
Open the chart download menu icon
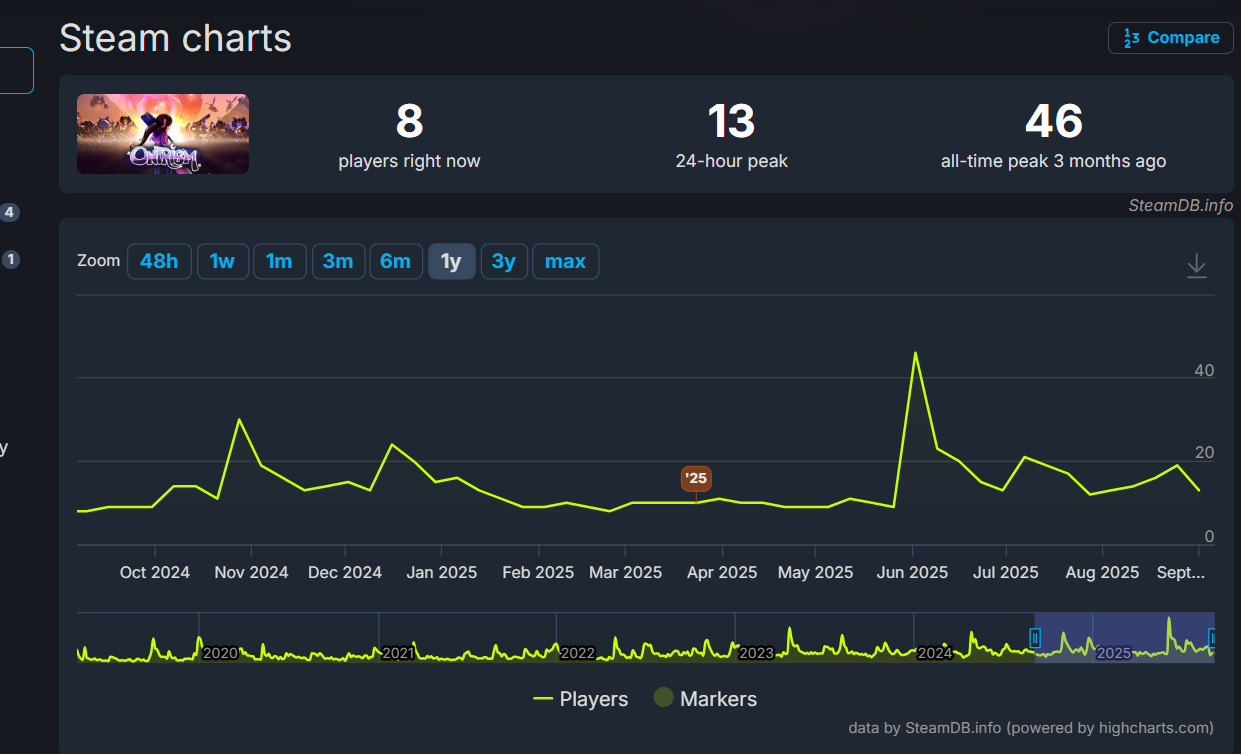point(1196,265)
